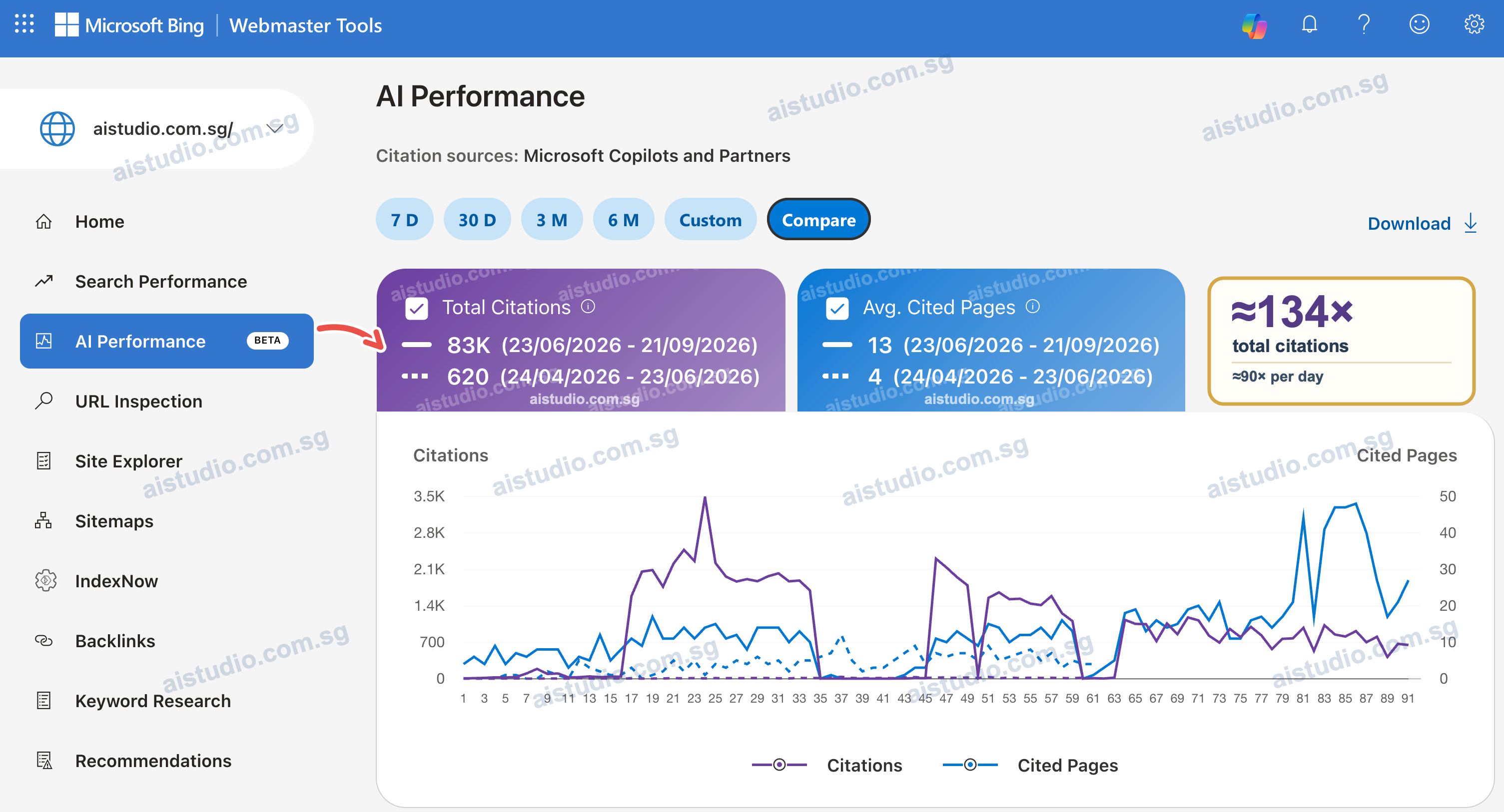This screenshot has height=812, width=1504.
Task: Click the IndexNow gear icon
Action: [x=45, y=580]
